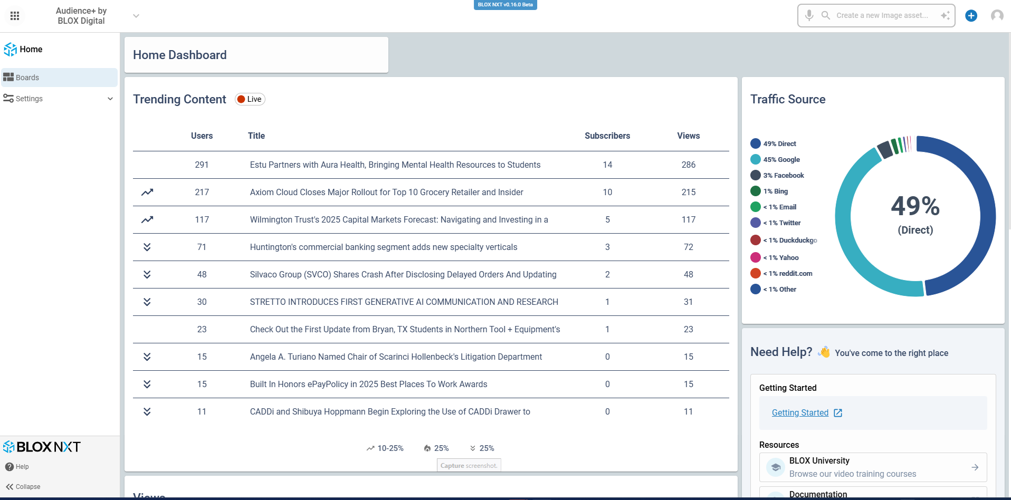Click the down-chevrons icon on Huntington's row

pyautogui.click(x=147, y=247)
